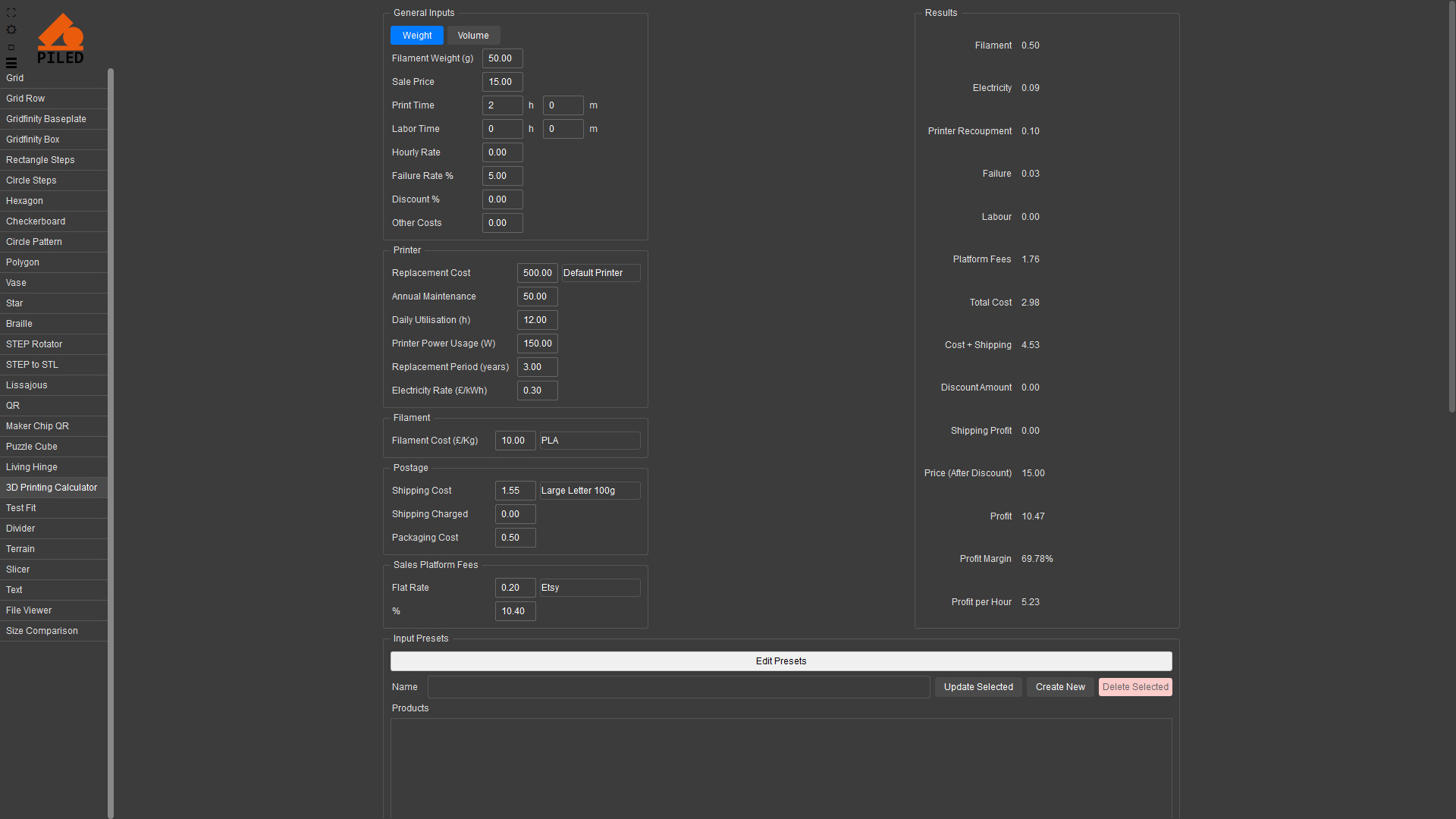1456x819 pixels.
Task: Open the PLA filament preset dropdown
Action: (x=589, y=441)
